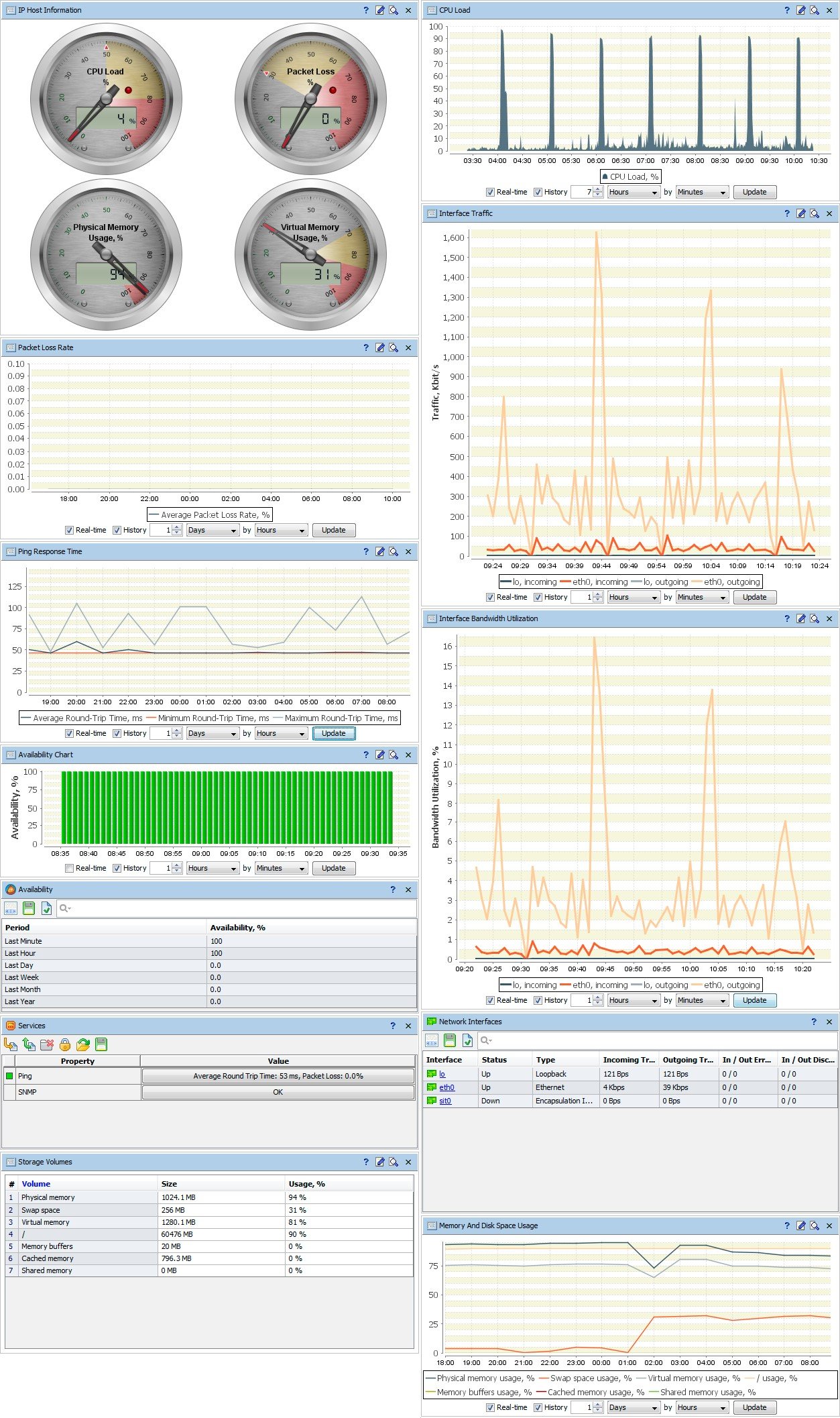Screen dimensions: 840x1418
Task: Toggle Real-time checkbox in Availability Chart
Action: click(69, 868)
